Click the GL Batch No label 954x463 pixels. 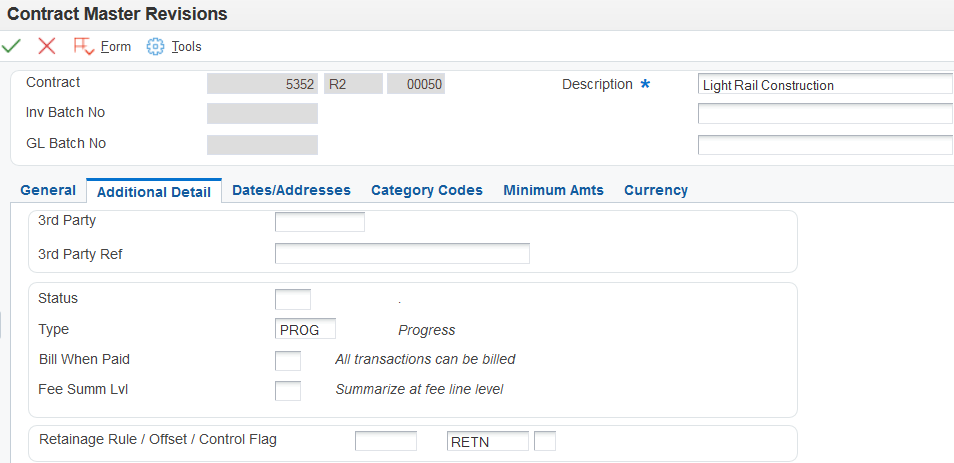pos(66,143)
